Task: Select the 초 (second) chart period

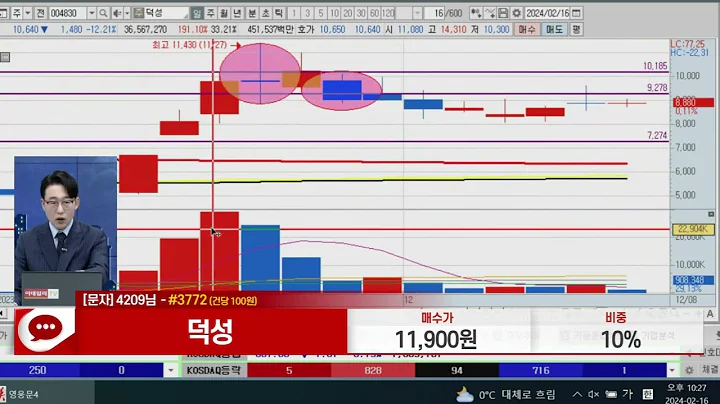Action: [265, 13]
